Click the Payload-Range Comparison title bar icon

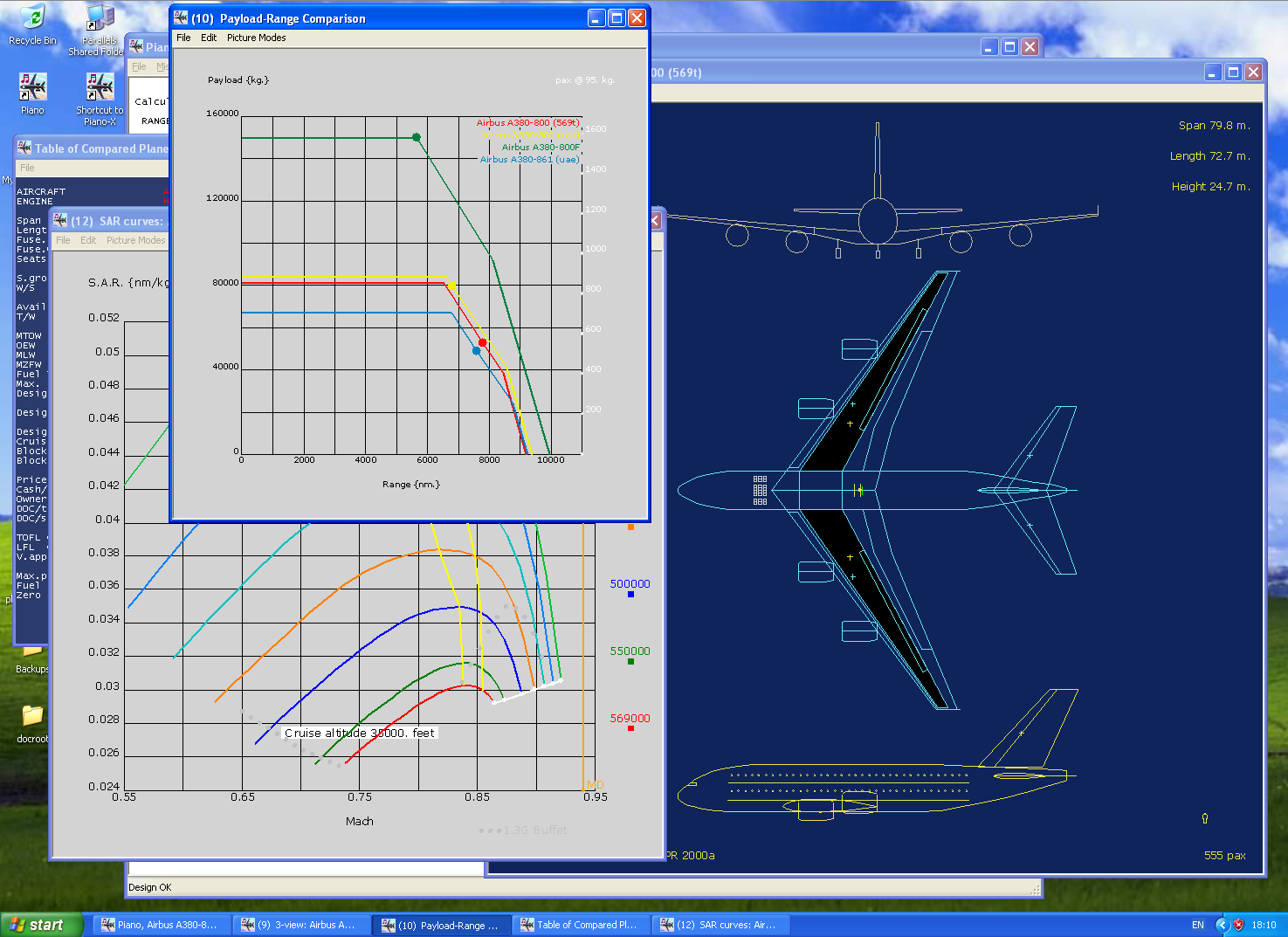182,18
